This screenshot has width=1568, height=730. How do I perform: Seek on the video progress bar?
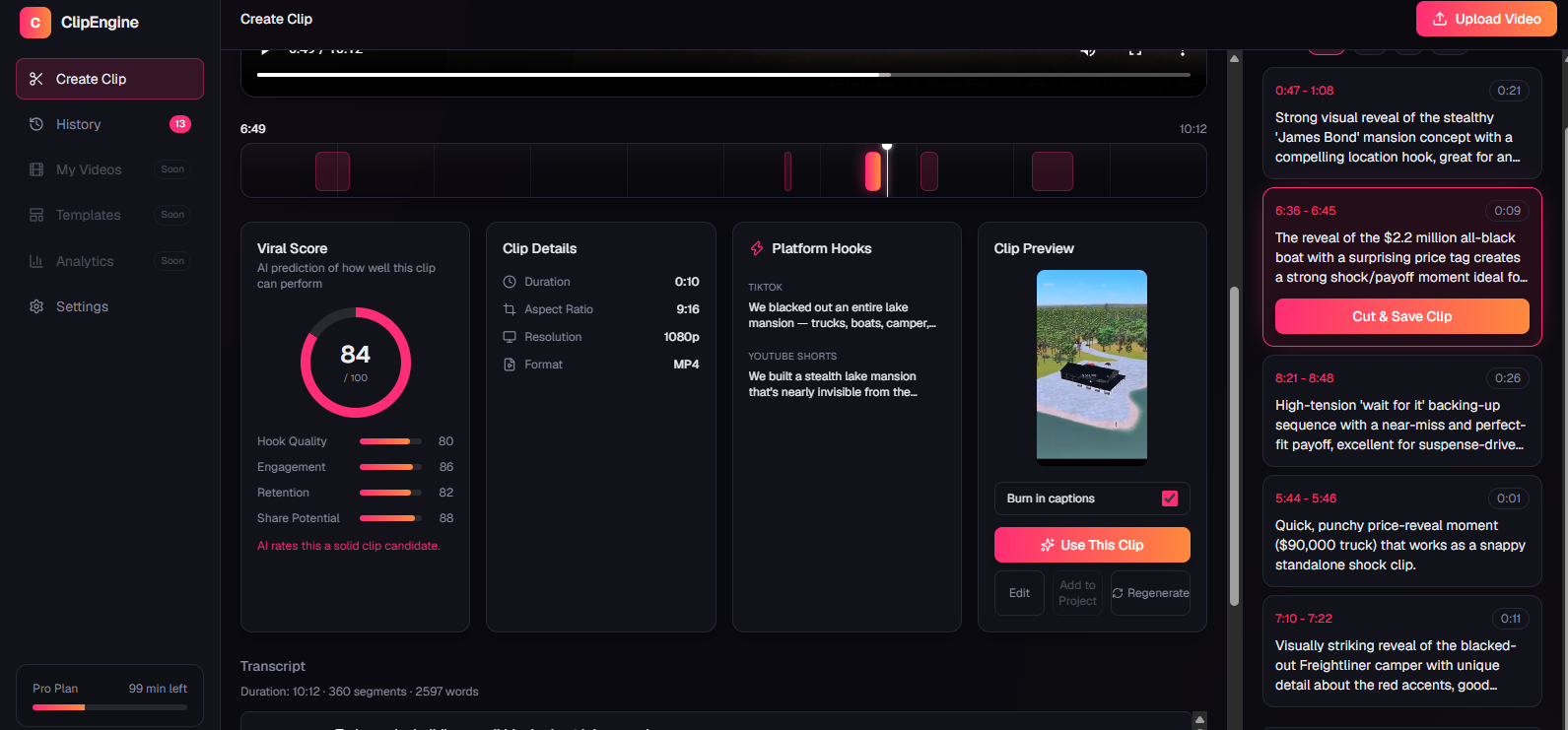click(723, 74)
